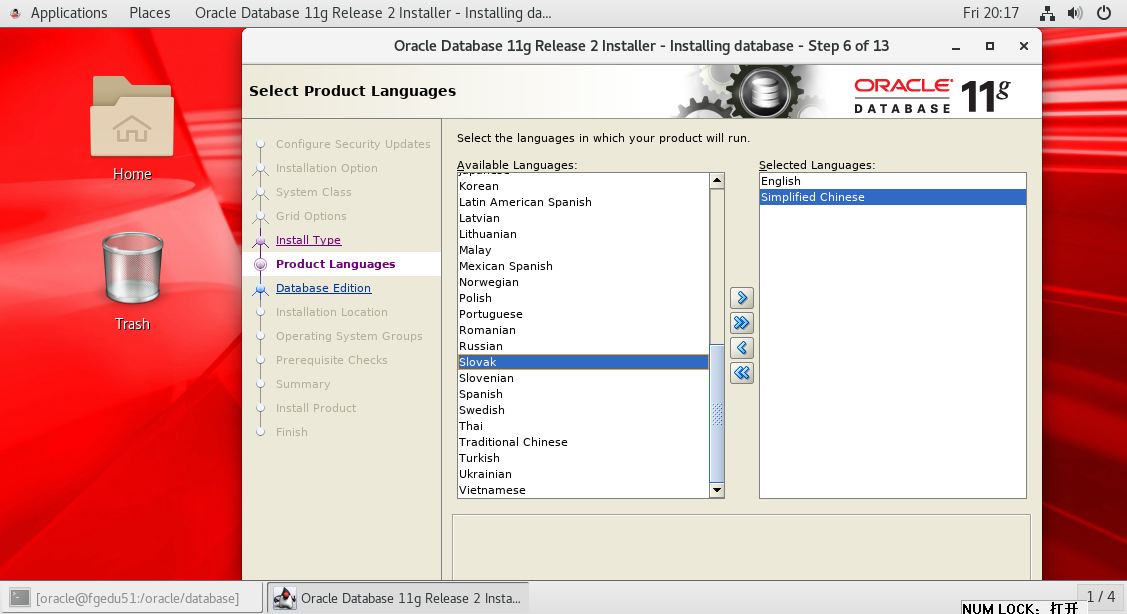Select Korean in Available Languages
This screenshot has width=1127, height=614.
click(x=583, y=186)
